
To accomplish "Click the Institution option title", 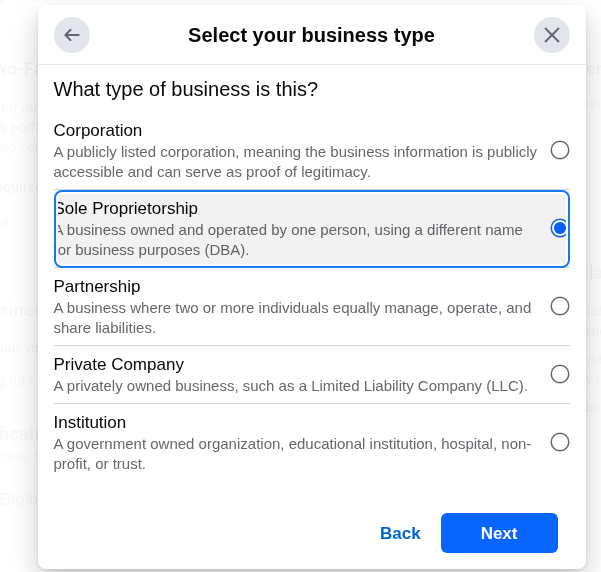I will click(90, 422).
